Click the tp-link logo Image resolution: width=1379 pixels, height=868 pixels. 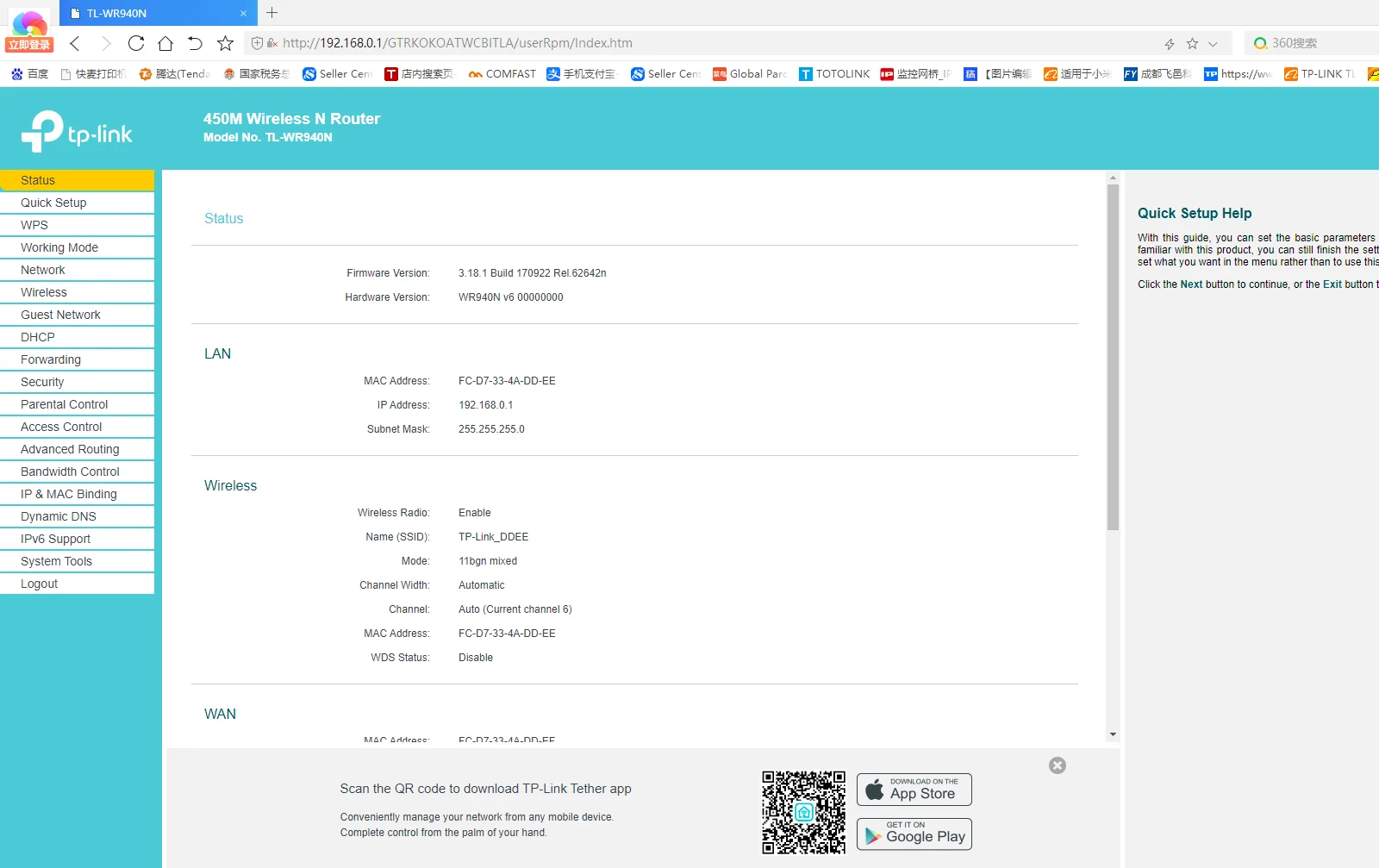coord(77,131)
